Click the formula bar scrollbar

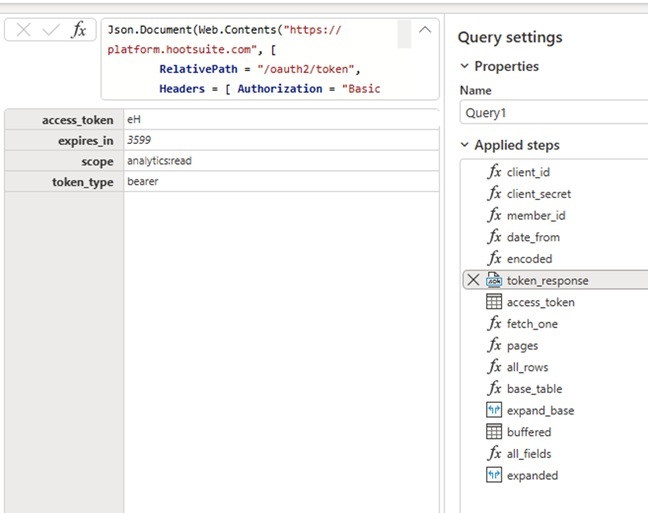coord(404,34)
